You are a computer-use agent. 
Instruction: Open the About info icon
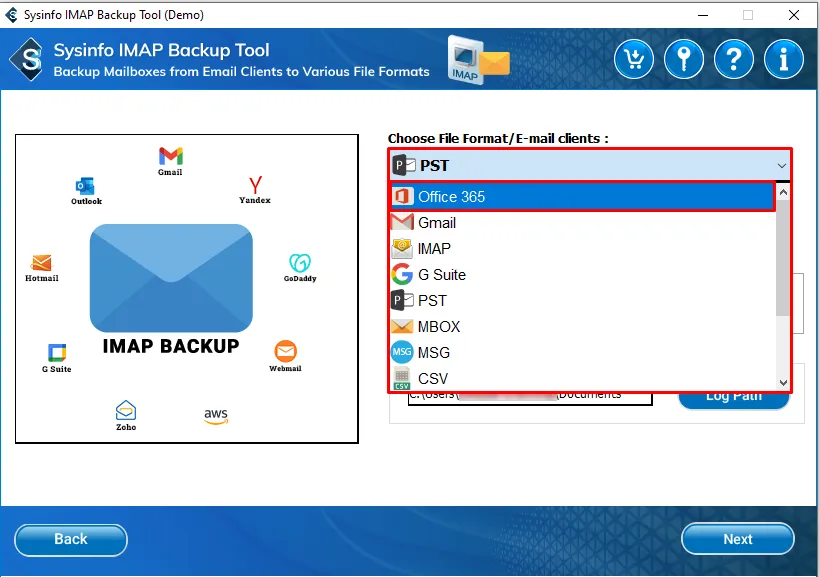coord(783,59)
